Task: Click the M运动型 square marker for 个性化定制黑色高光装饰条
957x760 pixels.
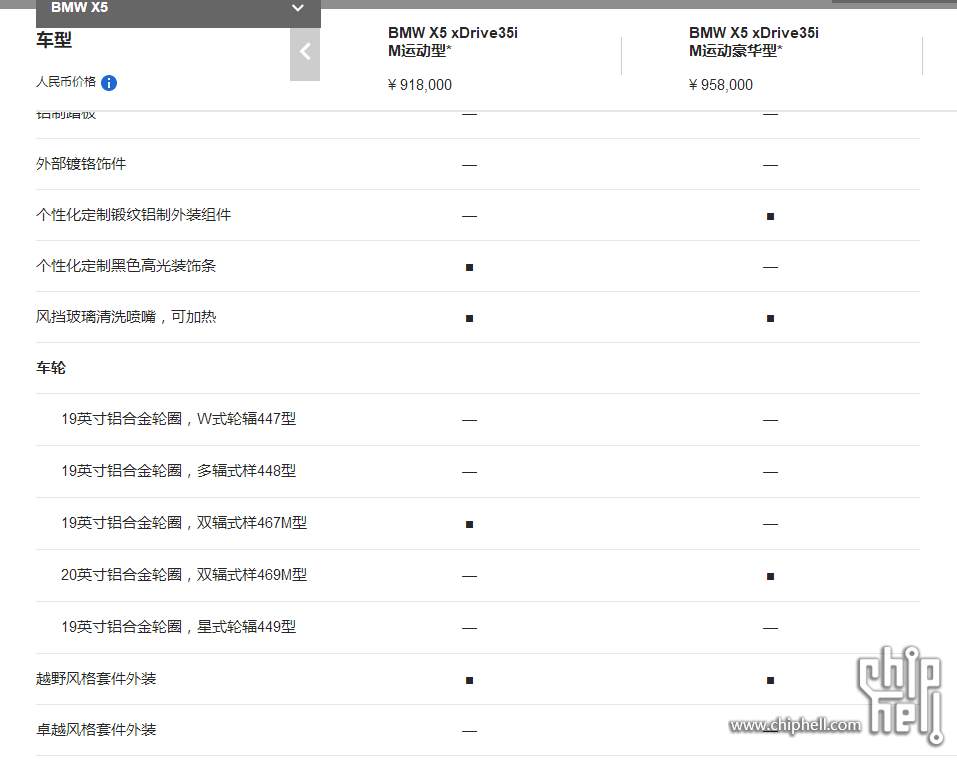Action: tap(469, 267)
